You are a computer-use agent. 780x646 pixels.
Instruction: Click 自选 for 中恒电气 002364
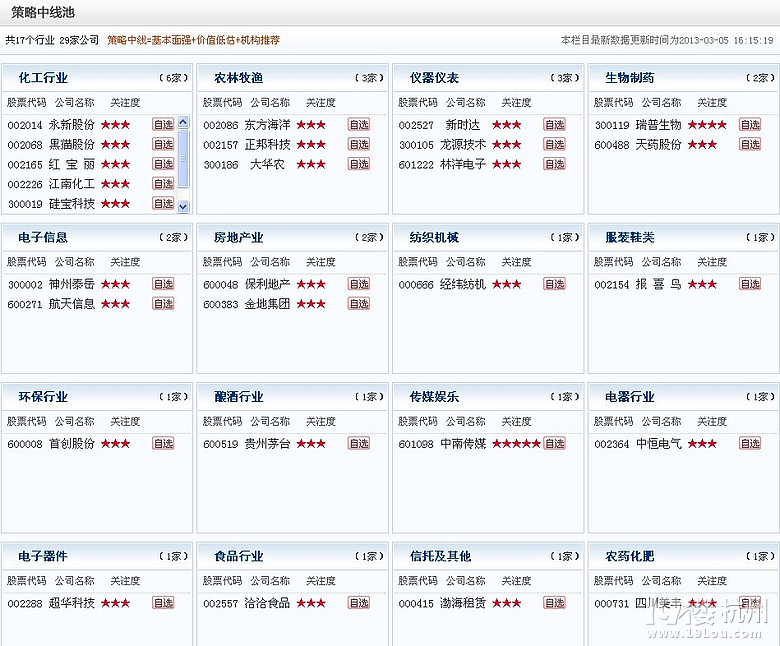(x=750, y=443)
